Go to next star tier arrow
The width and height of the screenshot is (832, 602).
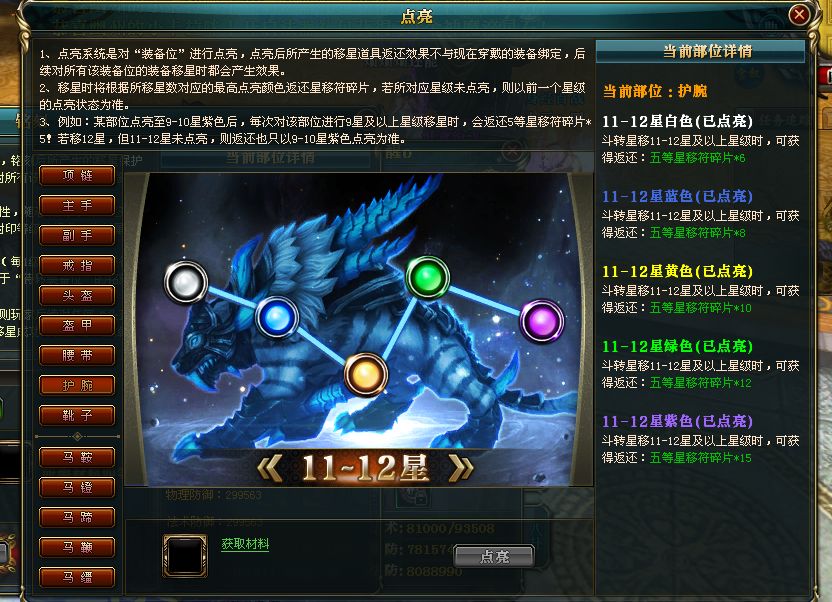click(x=460, y=469)
